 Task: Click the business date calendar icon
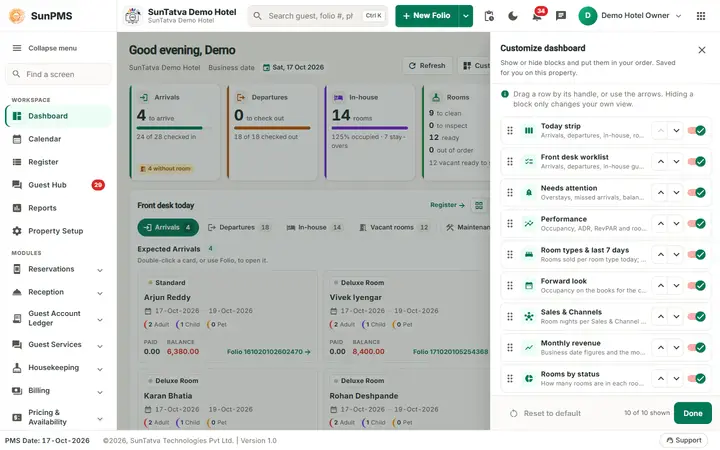(266, 68)
